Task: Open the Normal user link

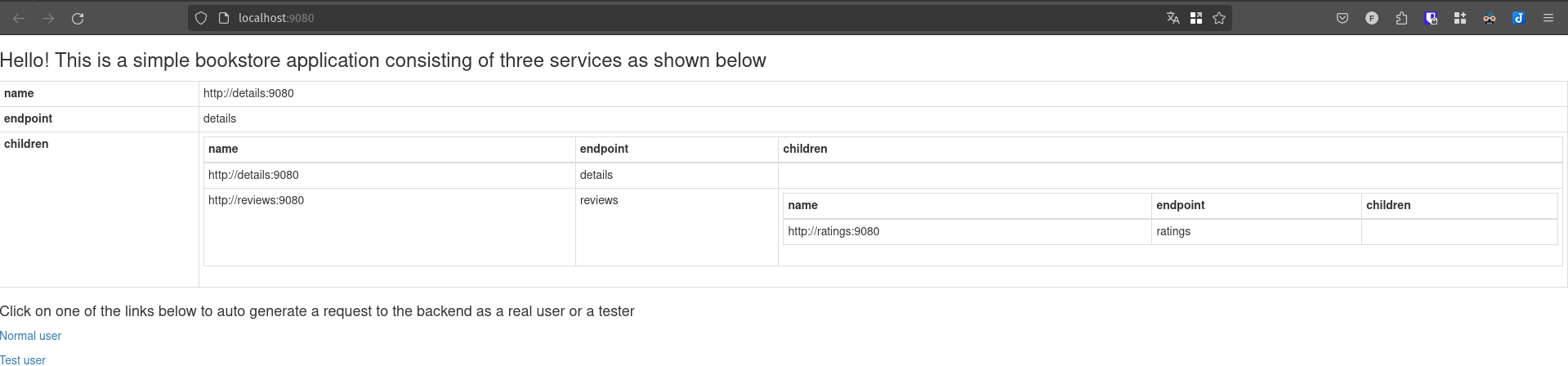Action: point(30,336)
